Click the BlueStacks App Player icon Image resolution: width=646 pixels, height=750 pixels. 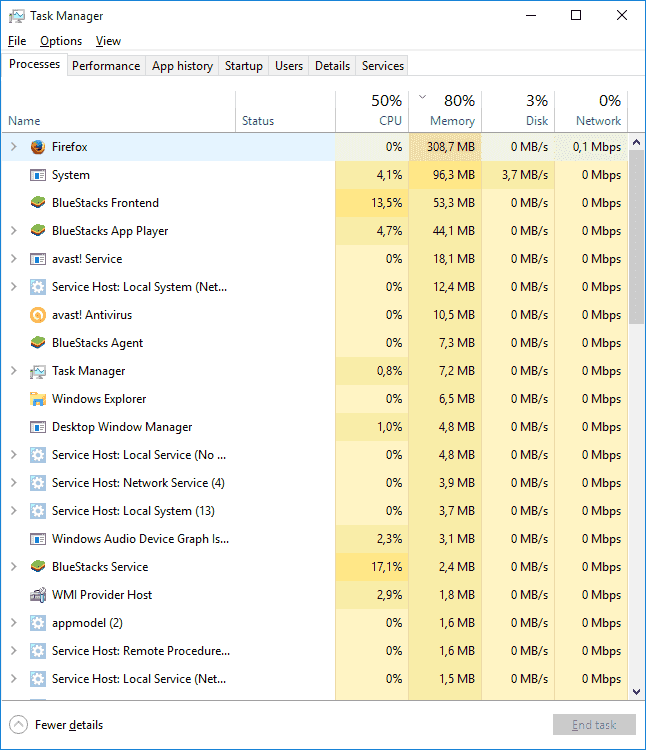click(38, 231)
